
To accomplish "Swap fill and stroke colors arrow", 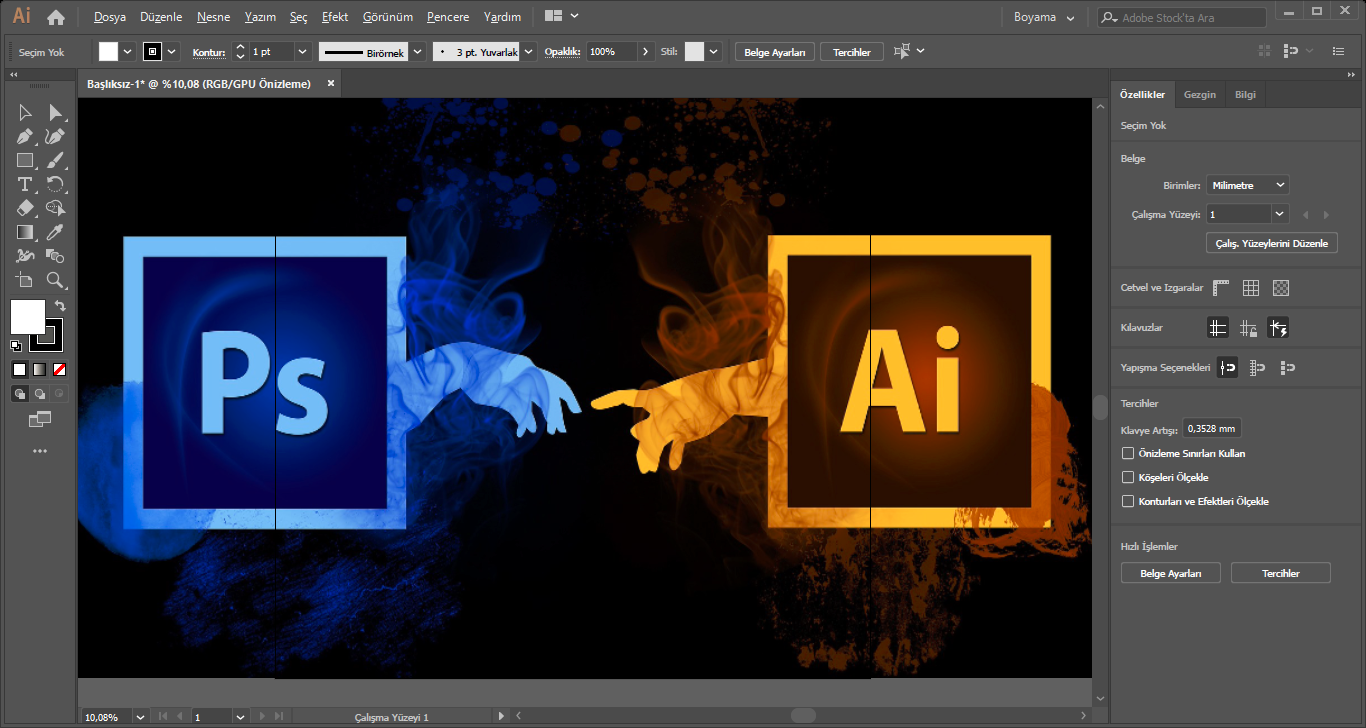I will [60, 305].
